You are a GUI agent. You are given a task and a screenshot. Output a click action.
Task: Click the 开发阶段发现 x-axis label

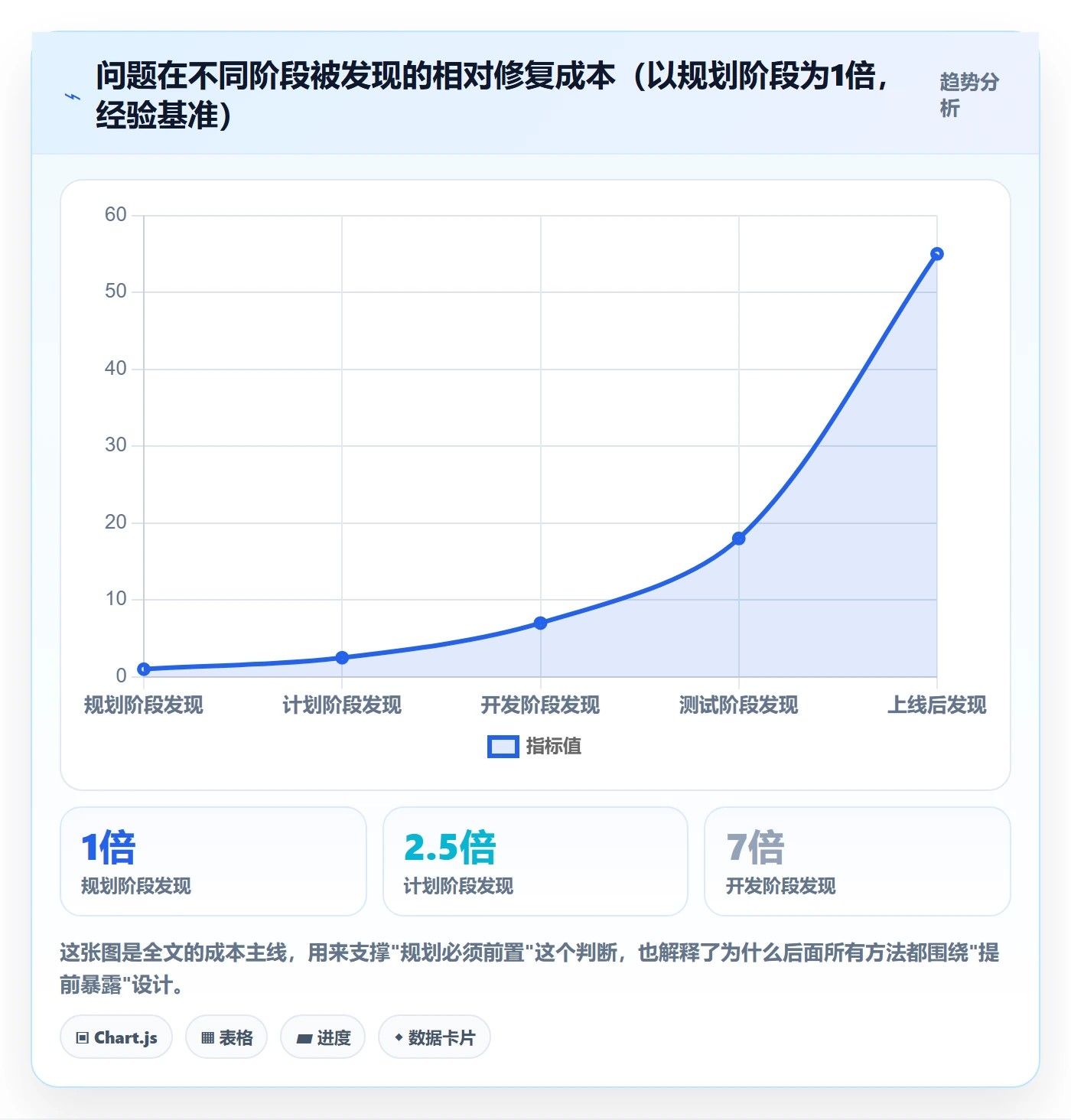pos(540,705)
